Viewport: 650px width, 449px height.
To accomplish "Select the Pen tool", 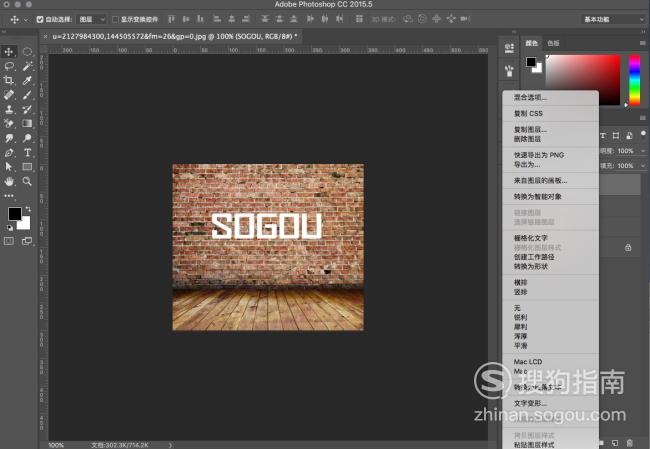I will pyautogui.click(x=9, y=153).
